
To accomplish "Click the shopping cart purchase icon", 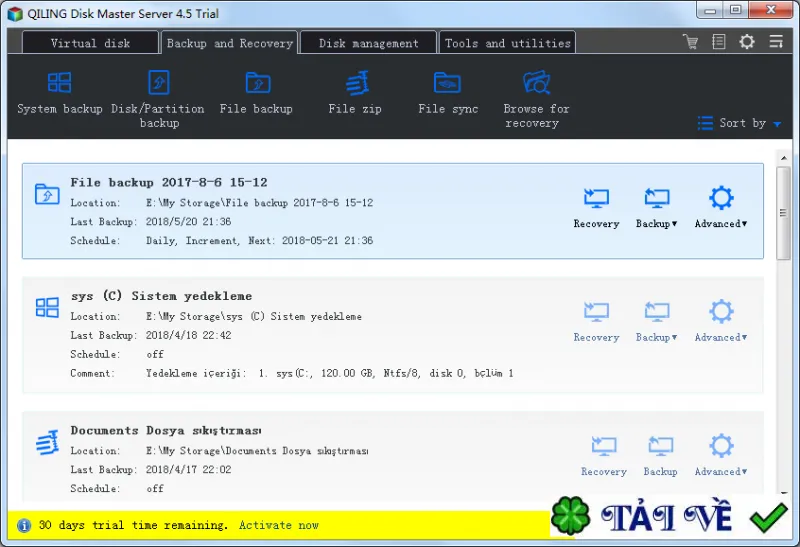I will click(x=690, y=41).
